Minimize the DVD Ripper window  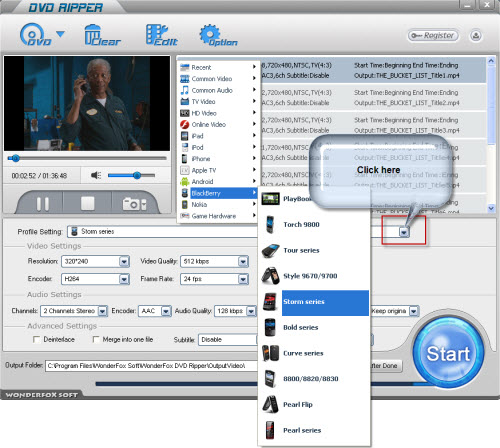point(467,5)
